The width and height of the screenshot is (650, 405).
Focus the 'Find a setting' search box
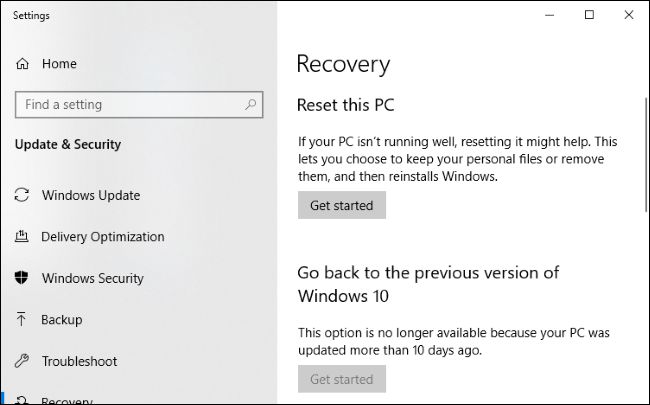pyautogui.click(x=130, y=104)
